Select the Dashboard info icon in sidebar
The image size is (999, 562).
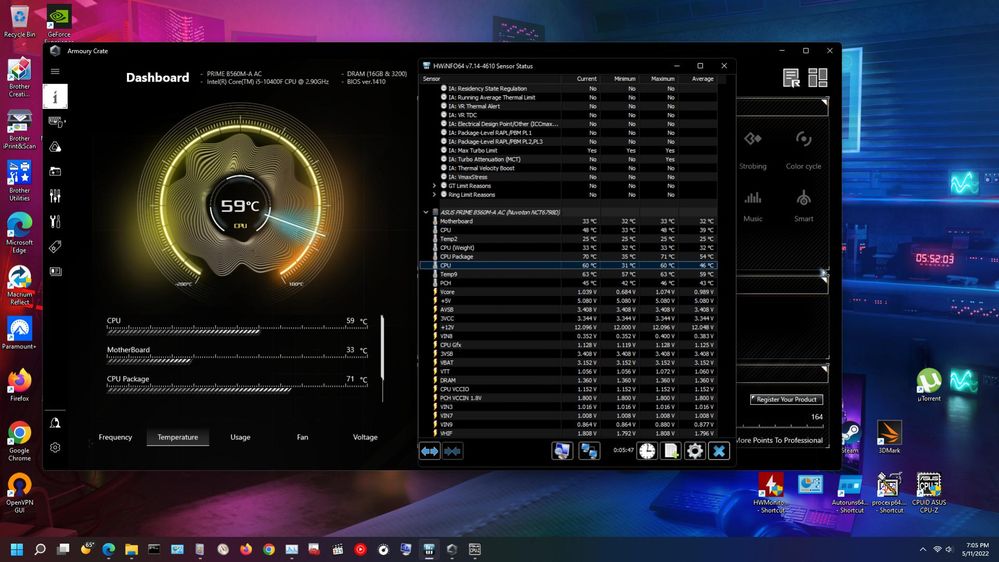click(x=55, y=96)
